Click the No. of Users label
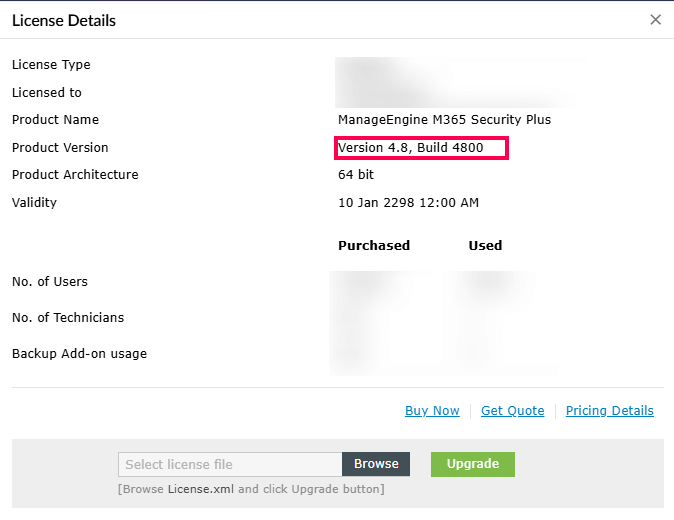Screen dimensions: 674x520 [x=50, y=282]
